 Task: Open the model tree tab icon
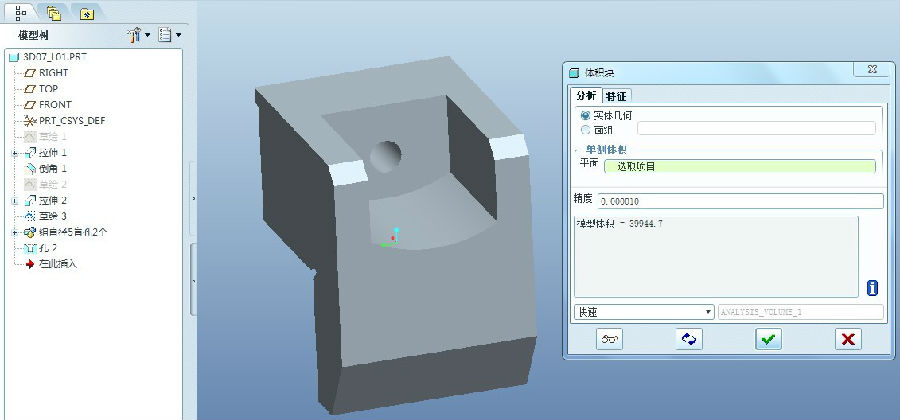click(x=21, y=11)
